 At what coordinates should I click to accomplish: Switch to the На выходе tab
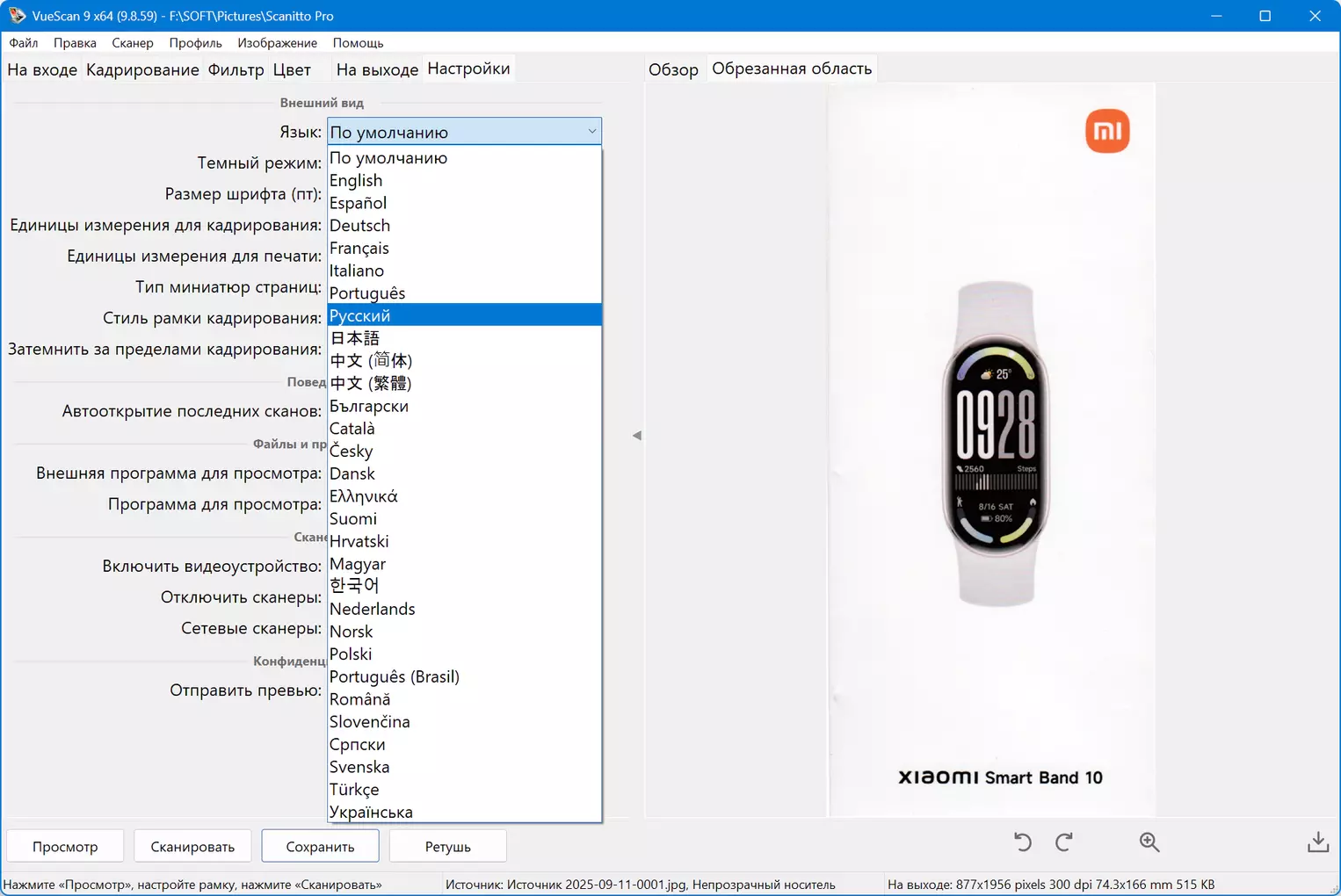pyautogui.click(x=377, y=69)
